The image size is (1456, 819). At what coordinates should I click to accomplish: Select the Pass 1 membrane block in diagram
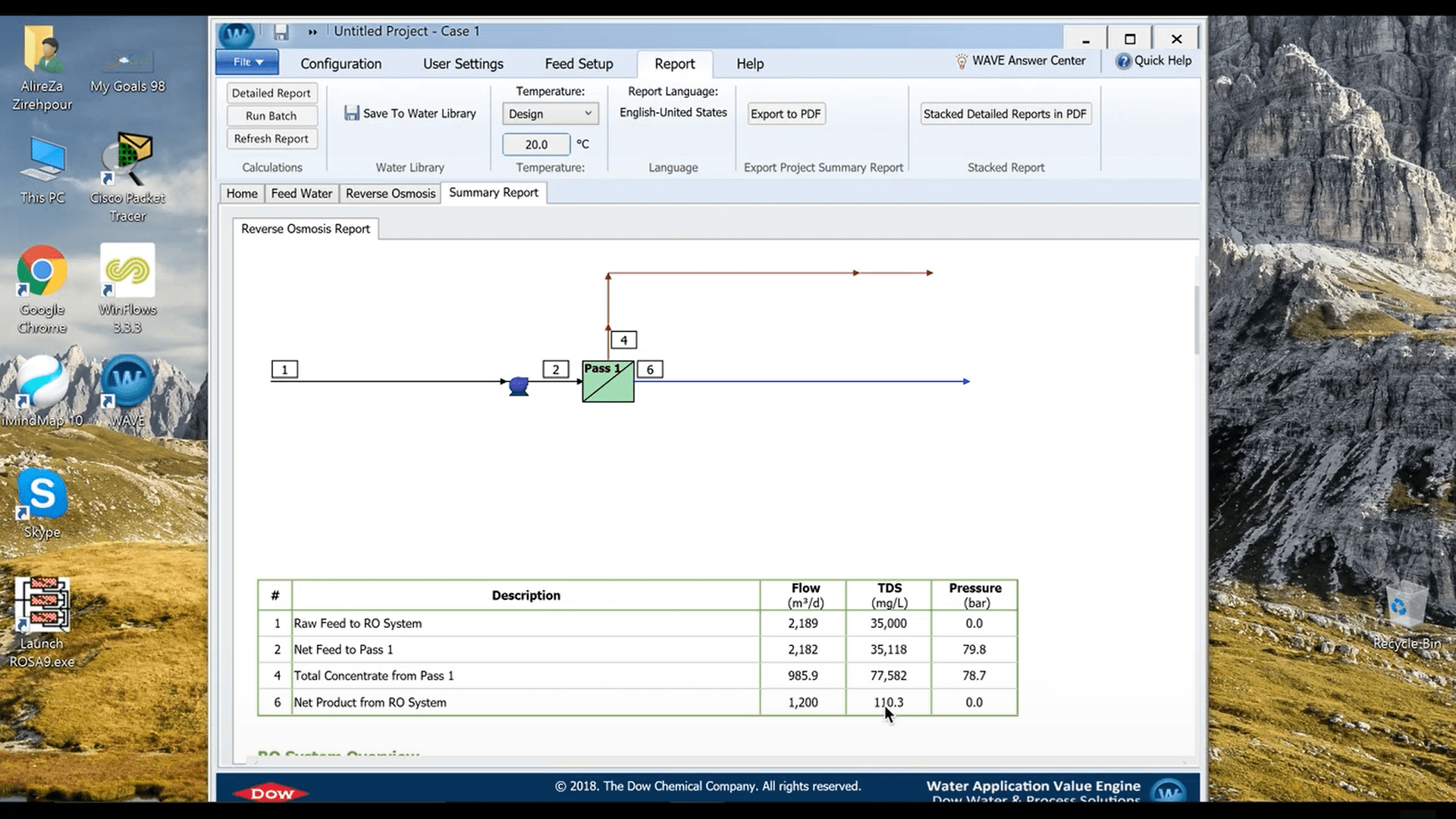click(x=608, y=381)
